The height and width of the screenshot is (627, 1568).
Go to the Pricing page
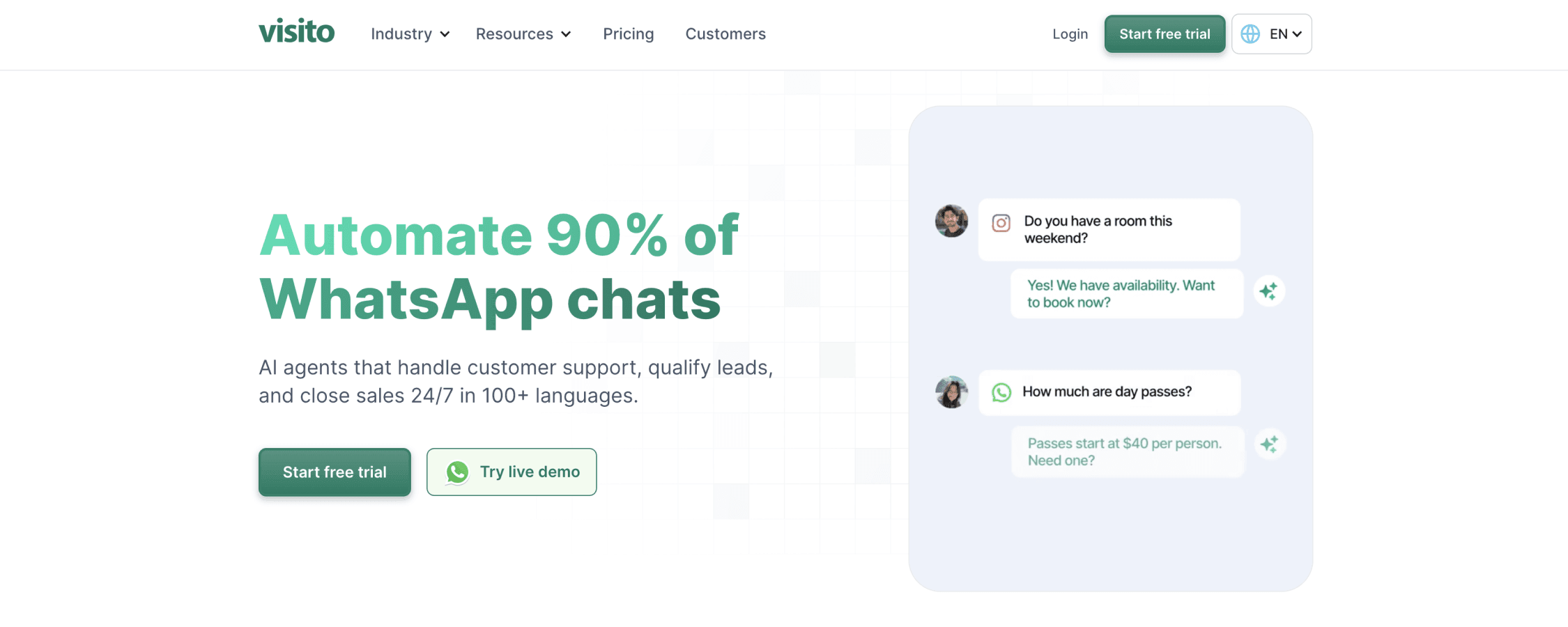pyautogui.click(x=628, y=34)
